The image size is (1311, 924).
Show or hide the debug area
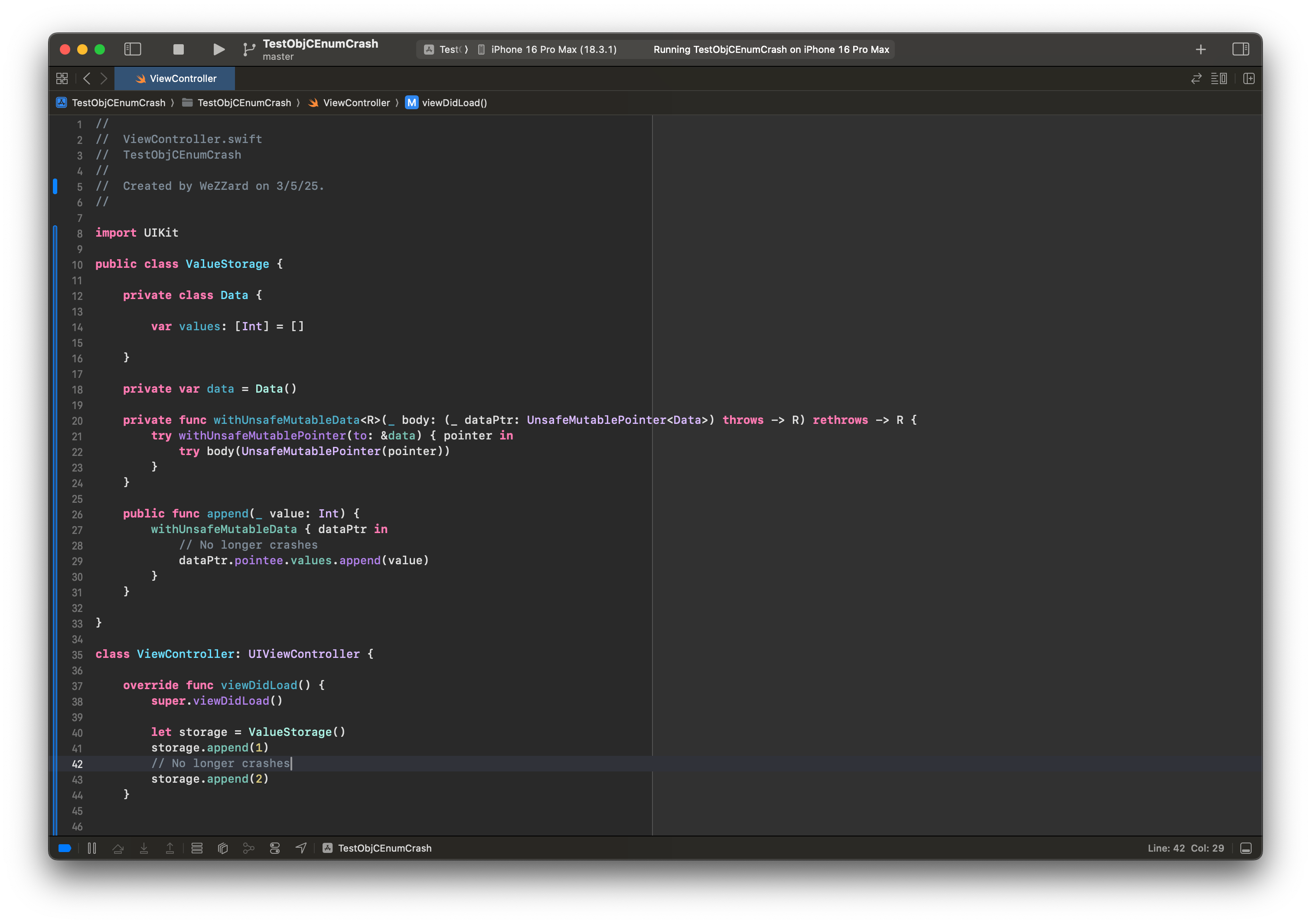point(1246,848)
